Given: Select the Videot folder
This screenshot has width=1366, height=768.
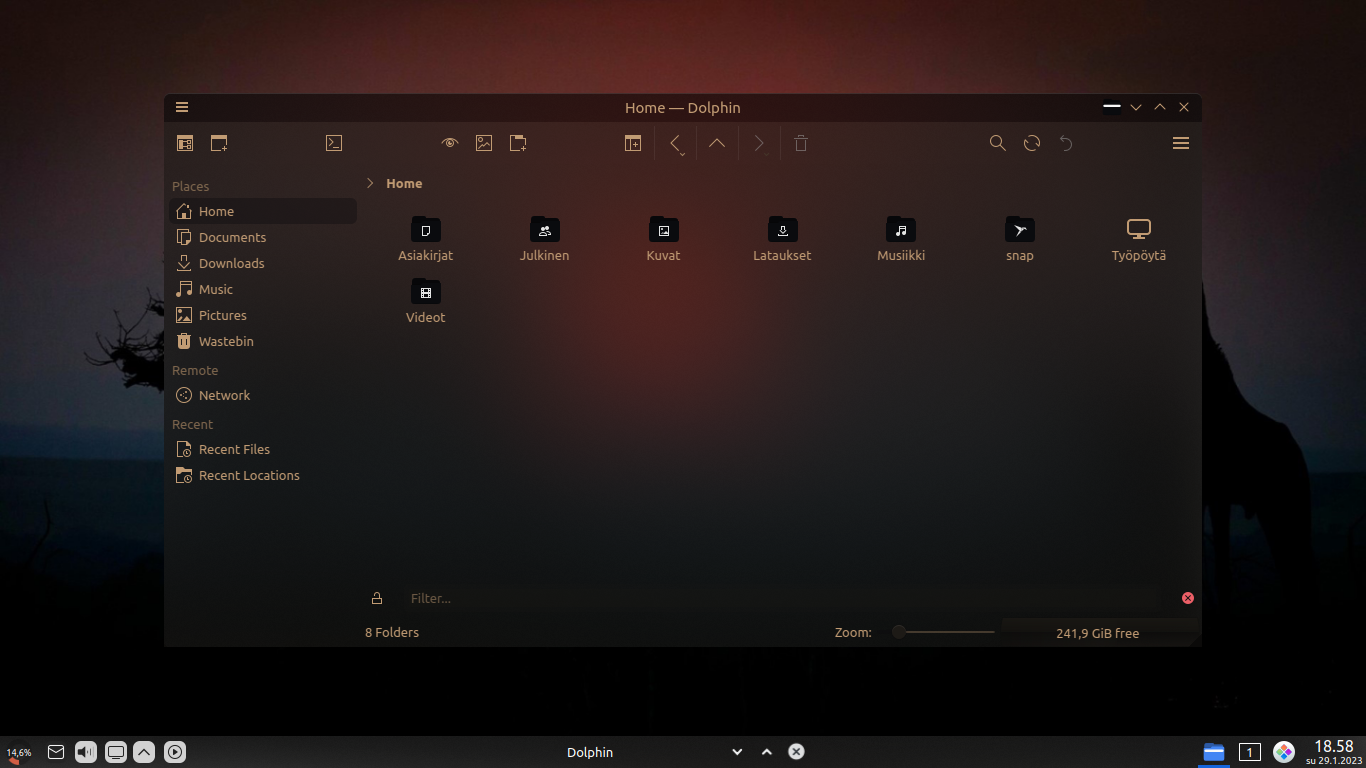Looking at the screenshot, I should [x=426, y=301].
